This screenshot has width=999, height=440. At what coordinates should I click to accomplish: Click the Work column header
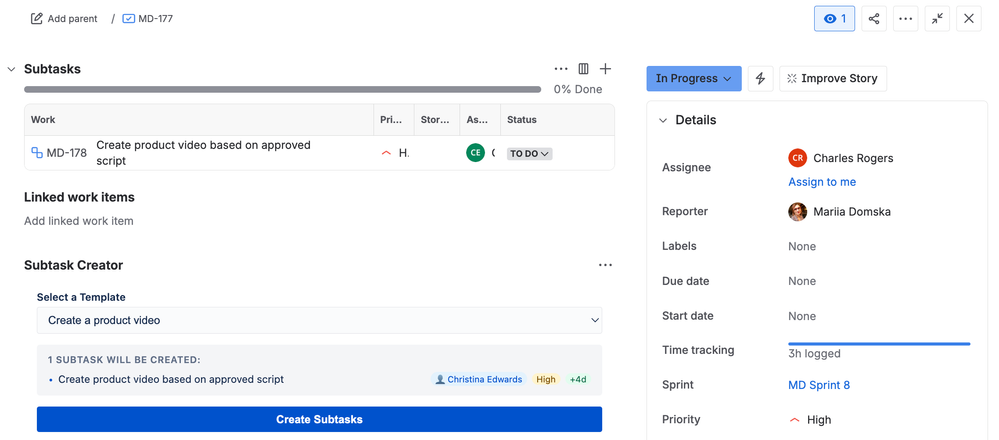point(199,120)
